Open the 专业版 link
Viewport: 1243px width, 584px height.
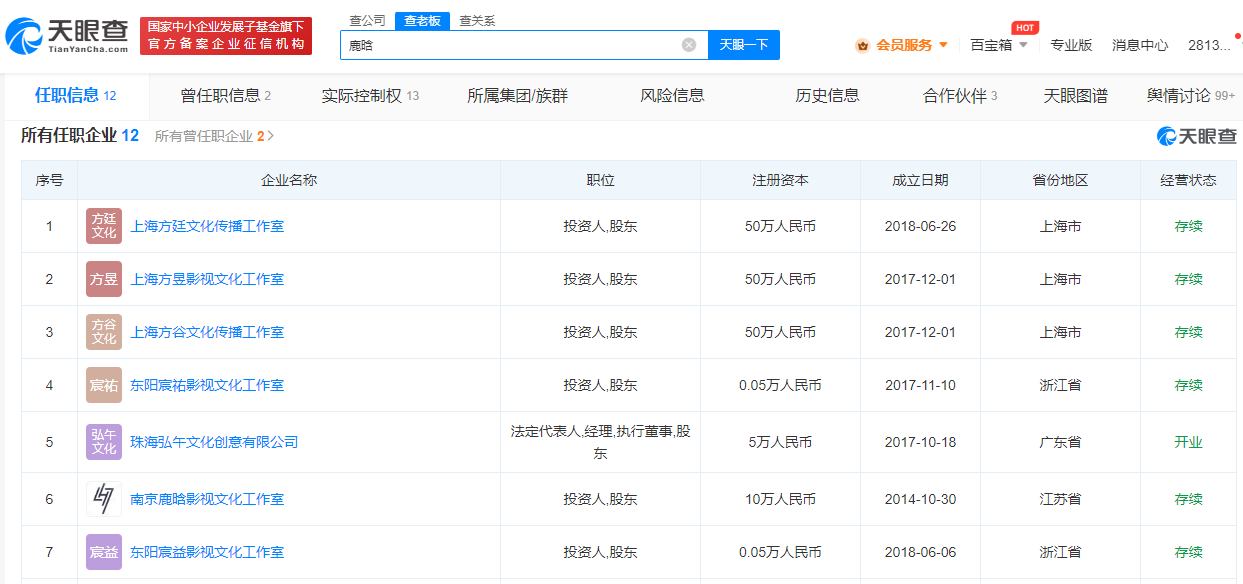coord(1071,45)
